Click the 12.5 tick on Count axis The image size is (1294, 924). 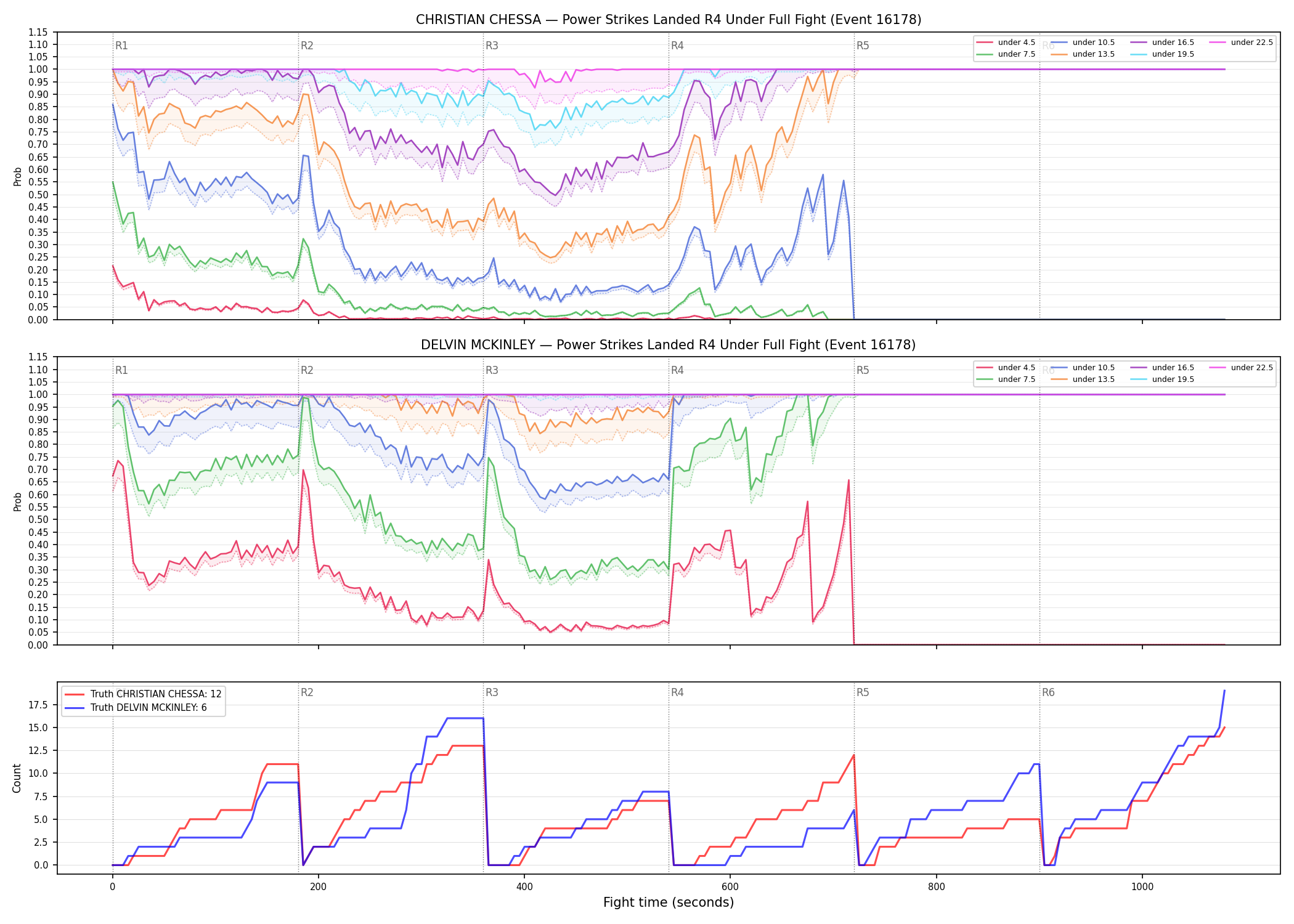(x=38, y=750)
